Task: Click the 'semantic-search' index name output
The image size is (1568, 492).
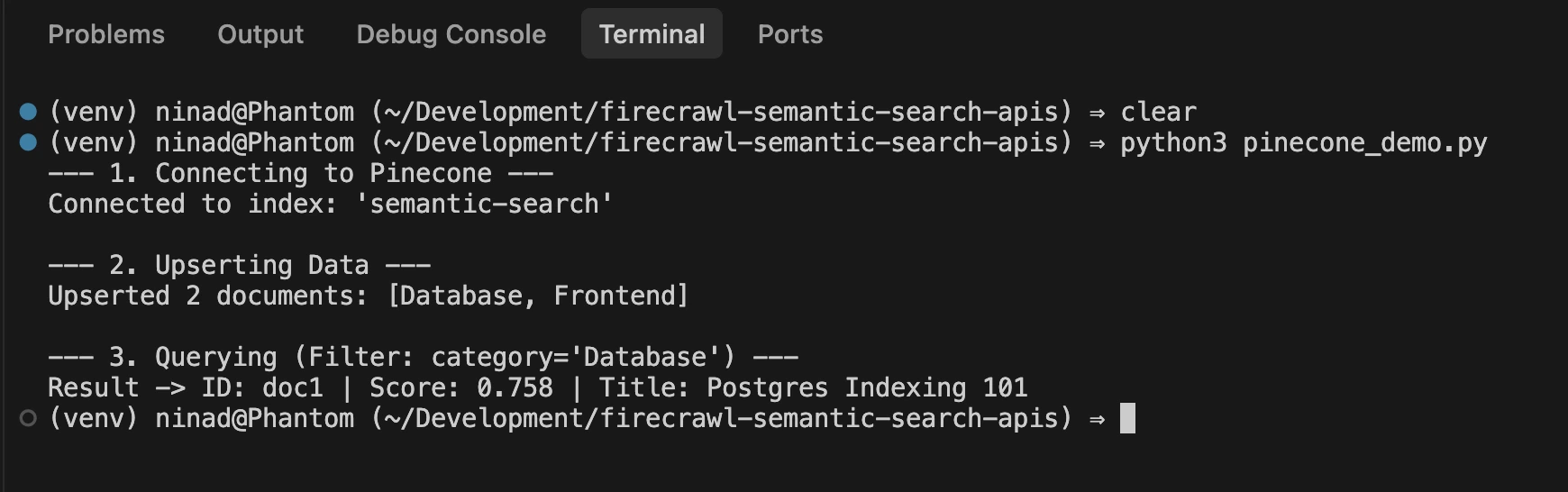Action: 484,204
